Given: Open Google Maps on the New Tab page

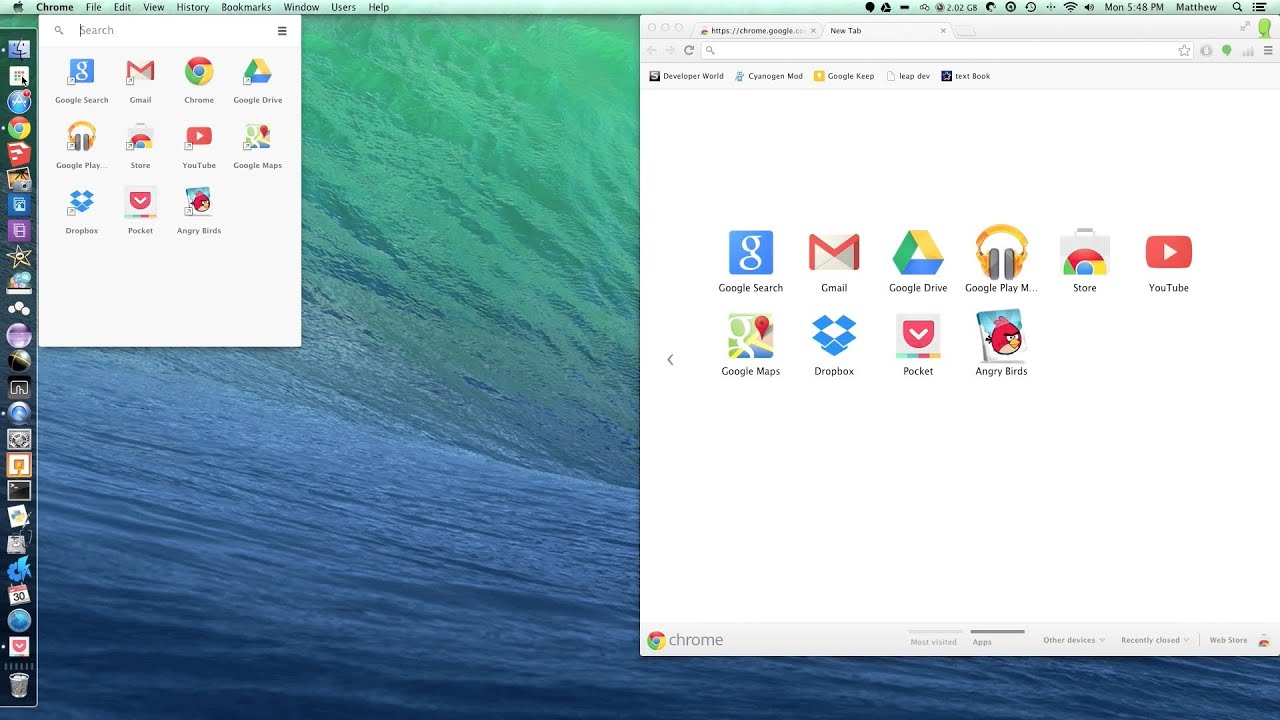Looking at the screenshot, I should click(x=751, y=345).
